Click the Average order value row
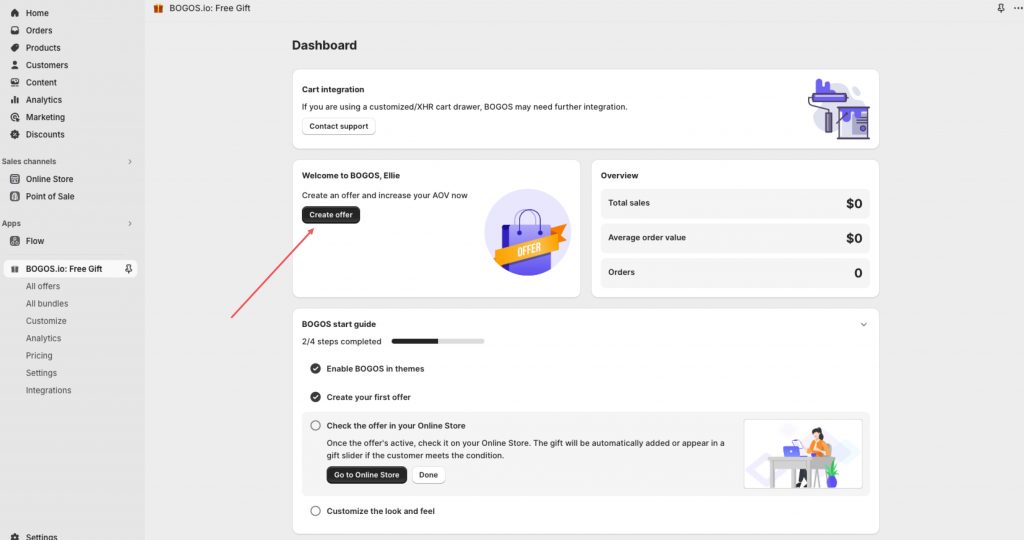This screenshot has height=540, width=1024. pyautogui.click(x=735, y=238)
